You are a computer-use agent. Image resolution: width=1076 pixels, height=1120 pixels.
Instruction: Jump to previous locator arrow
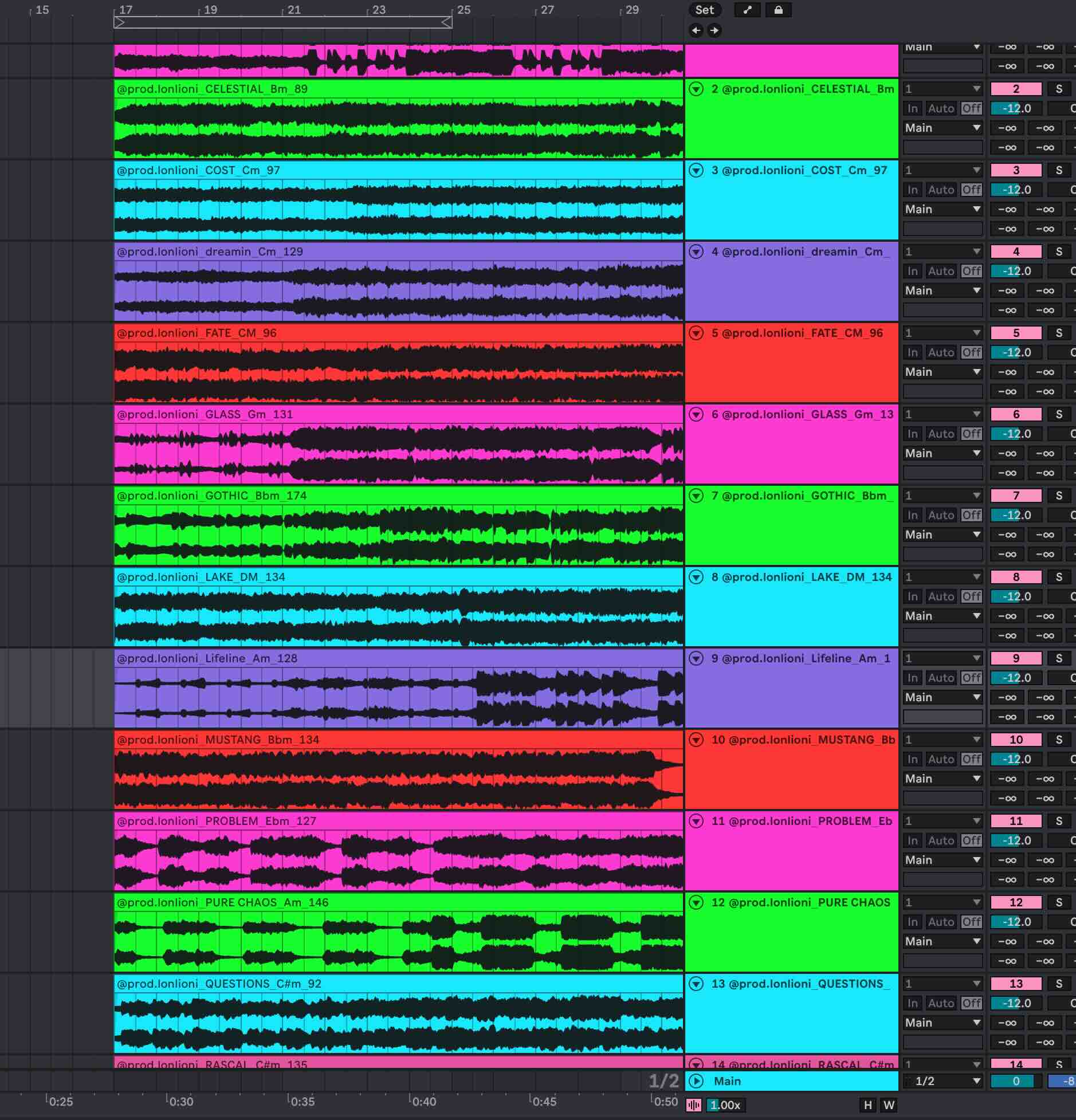click(x=696, y=30)
